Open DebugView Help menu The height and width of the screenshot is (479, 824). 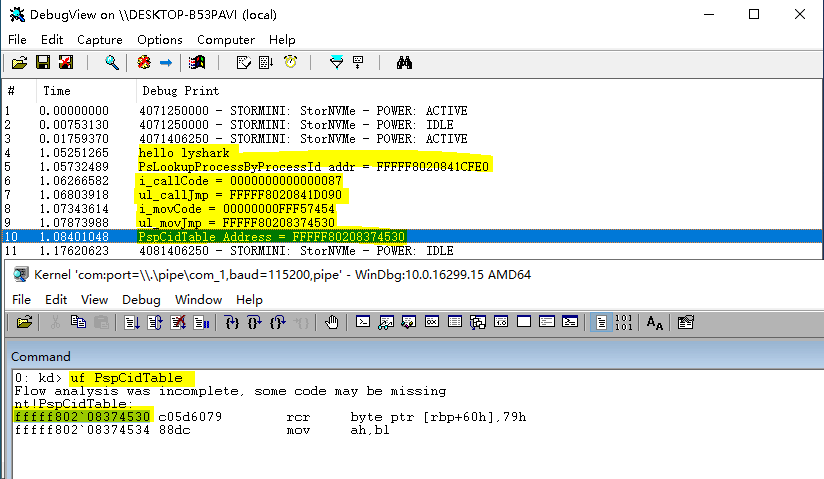(282, 40)
